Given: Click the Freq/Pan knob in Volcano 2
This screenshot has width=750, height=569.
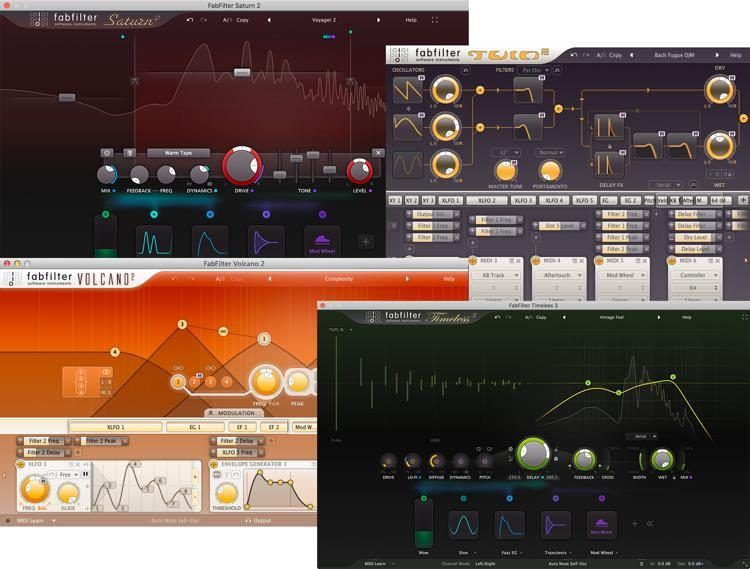Looking at the screenshot, I should [266, 382].
